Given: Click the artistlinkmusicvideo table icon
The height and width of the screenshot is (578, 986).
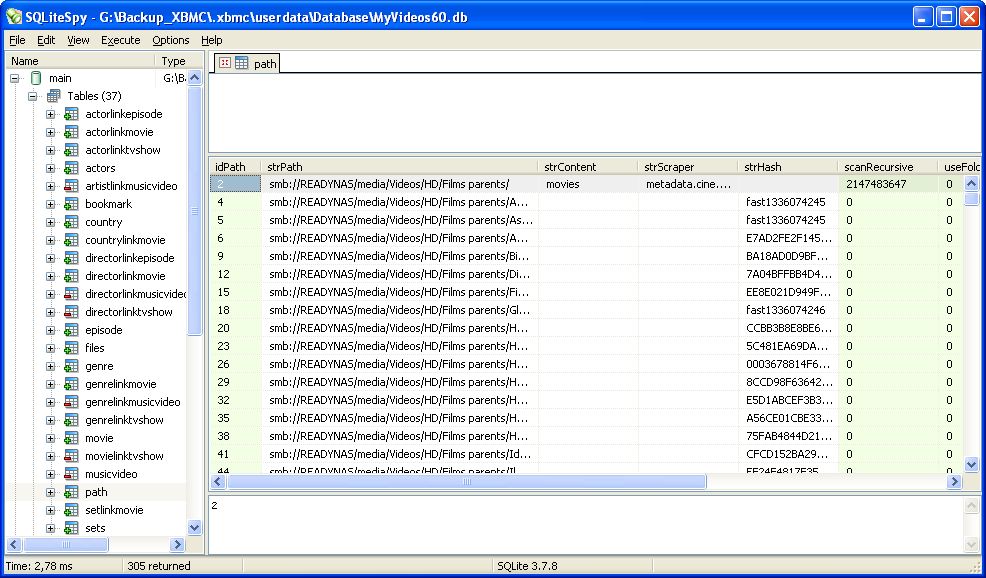Looking at the screenshot, I should (72, 186).
